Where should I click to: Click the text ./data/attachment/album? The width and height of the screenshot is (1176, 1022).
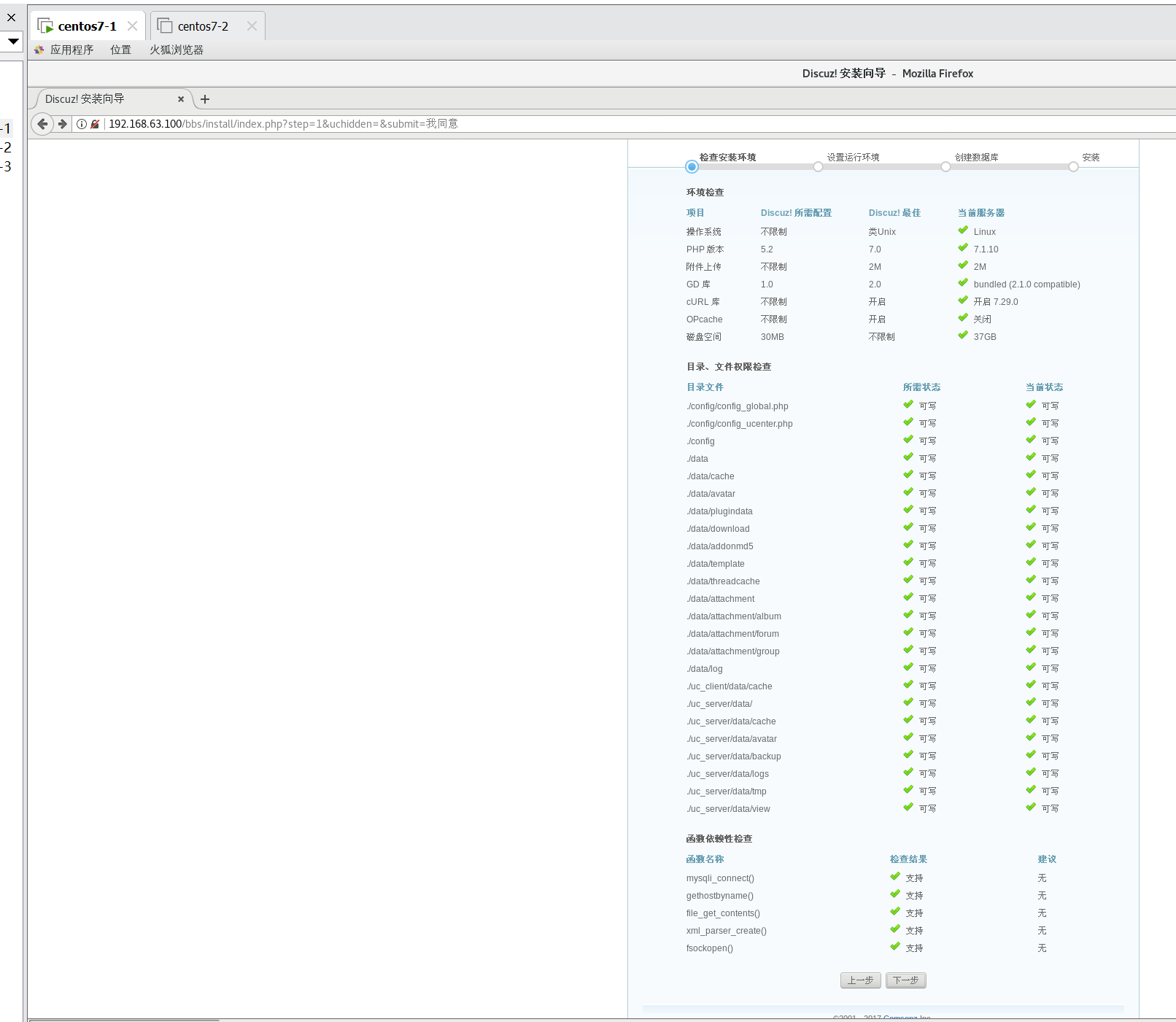click(x=733, y=616)
